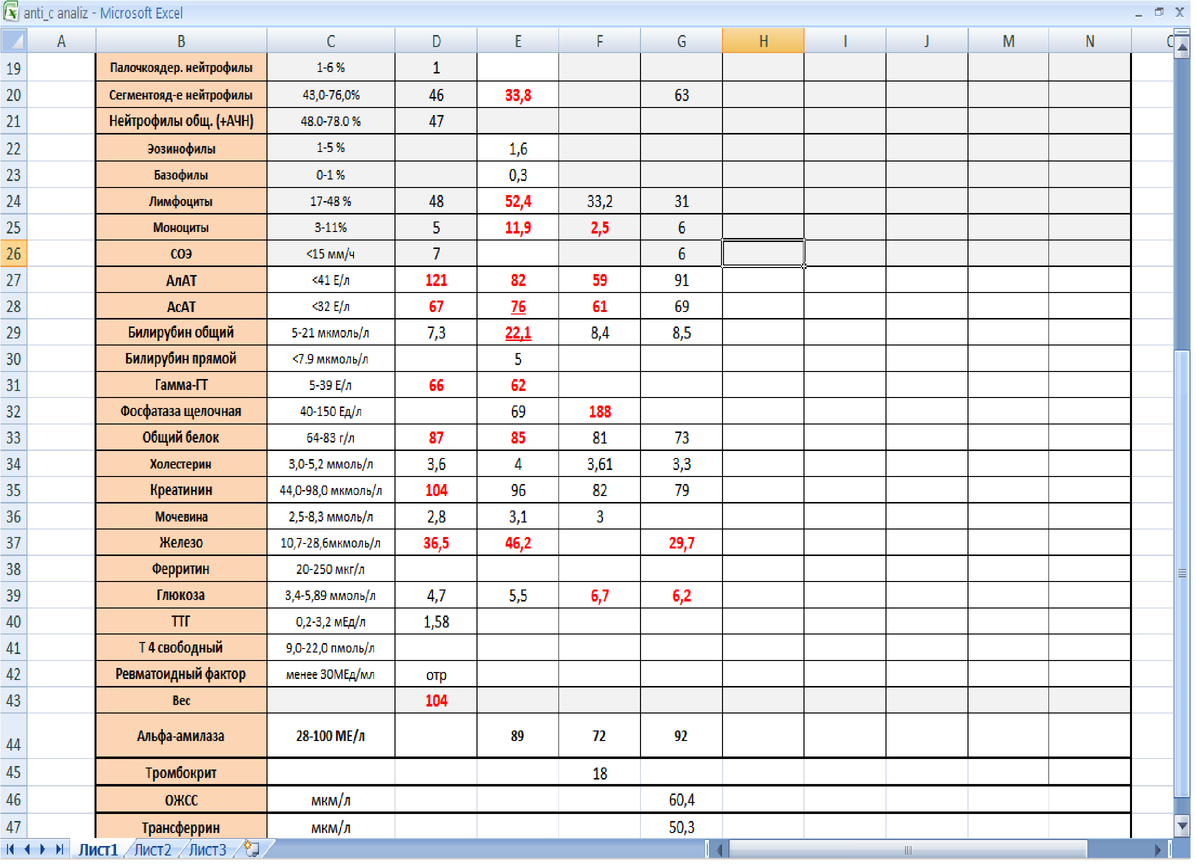Open the Лист3 sheet tab
This screenshot has height=866, width=1196.
(208, 850)
